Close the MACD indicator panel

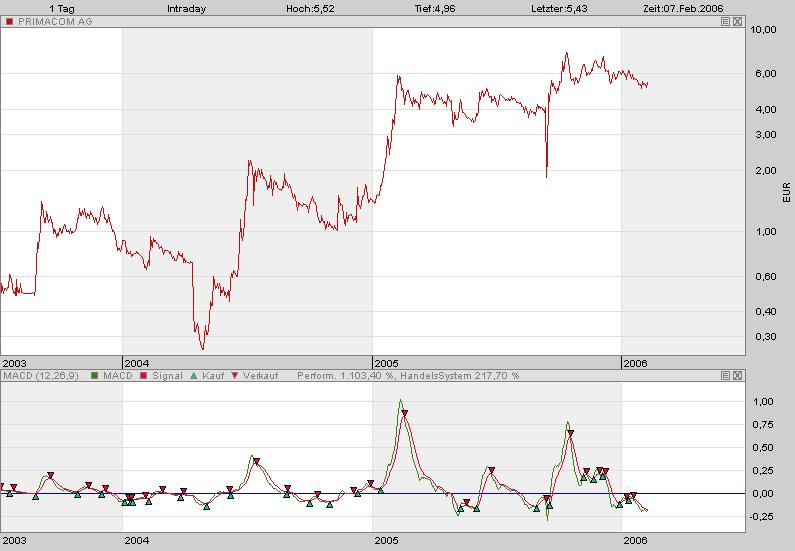pyautogui.click(x=738, y=376)
